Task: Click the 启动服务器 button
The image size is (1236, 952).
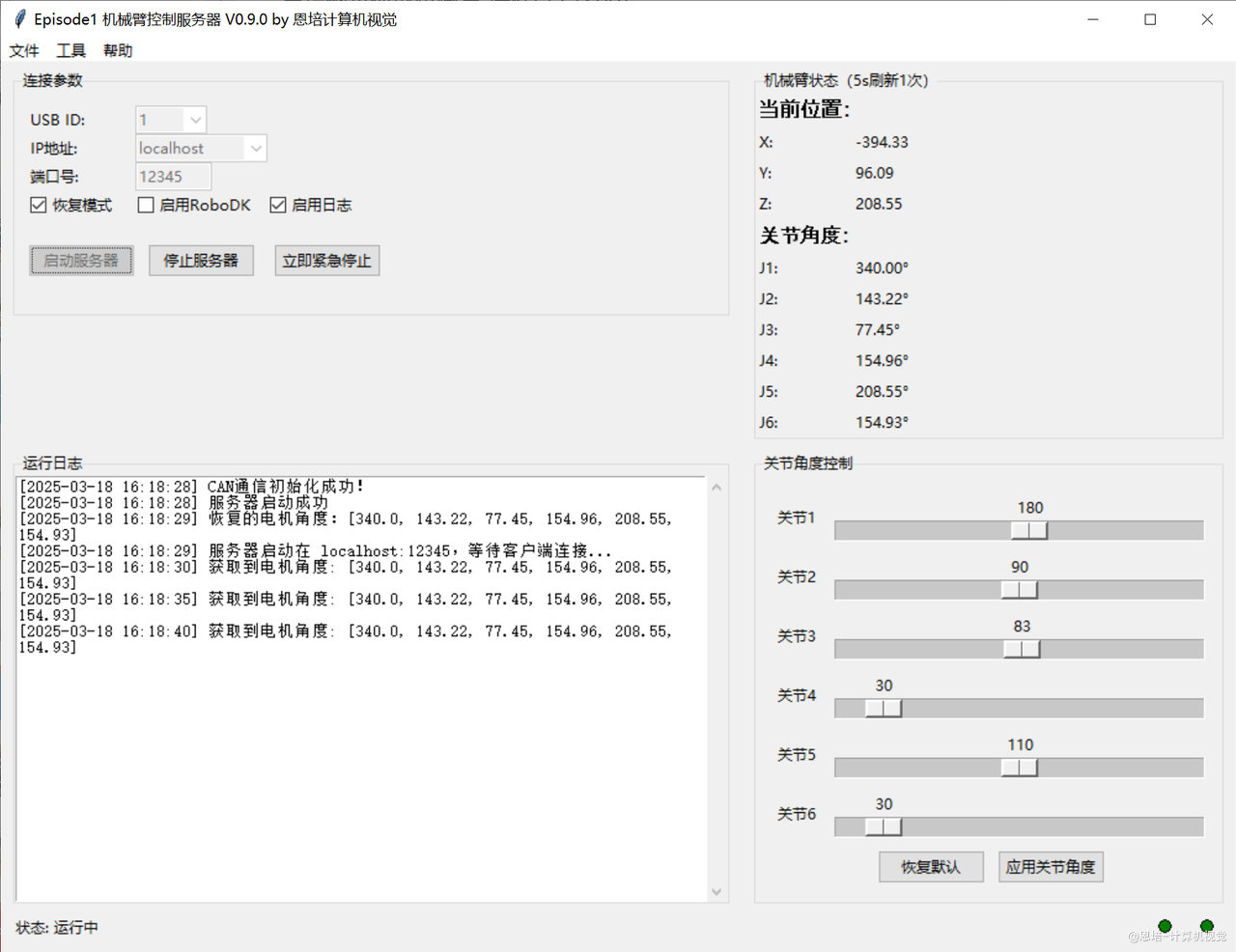Action: pyautogui.click(x=81, y=261)
